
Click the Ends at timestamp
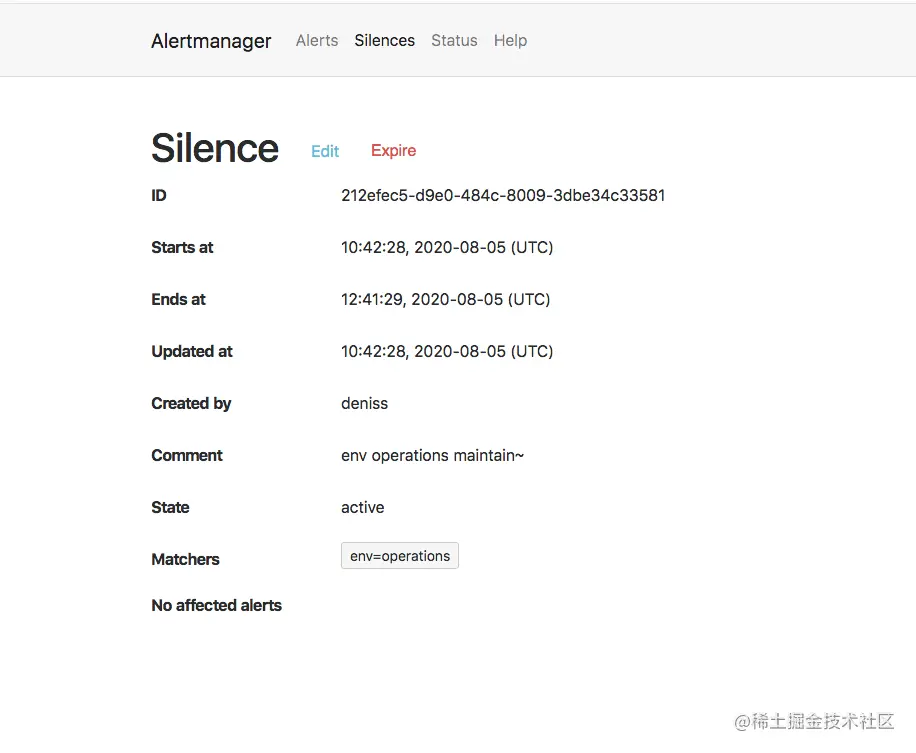coord(444,299)
